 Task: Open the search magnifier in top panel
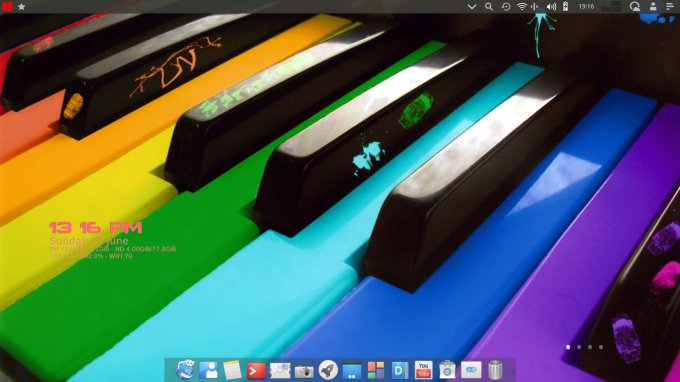click(x=489, y=7)
